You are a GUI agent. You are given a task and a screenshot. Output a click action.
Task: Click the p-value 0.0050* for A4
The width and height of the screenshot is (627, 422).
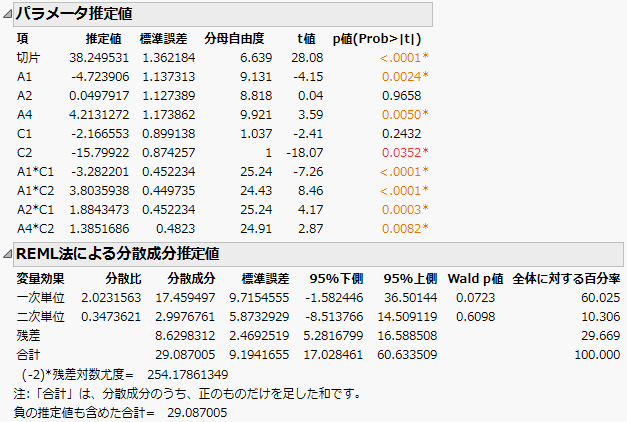tap(405, 114)
